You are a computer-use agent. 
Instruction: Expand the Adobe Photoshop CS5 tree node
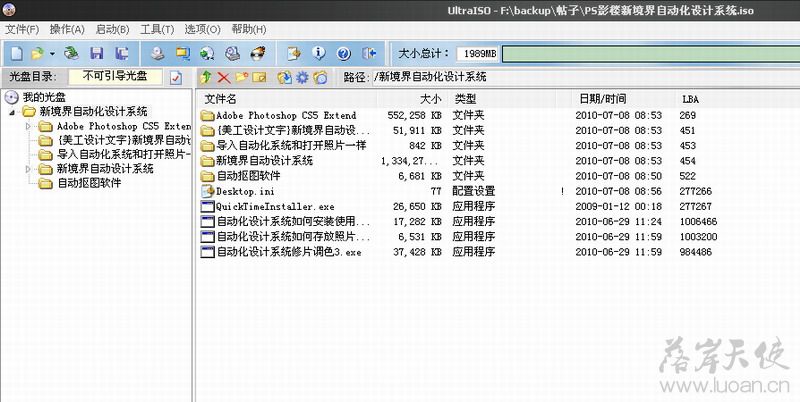pyautogui.click(x=28, y=126)
